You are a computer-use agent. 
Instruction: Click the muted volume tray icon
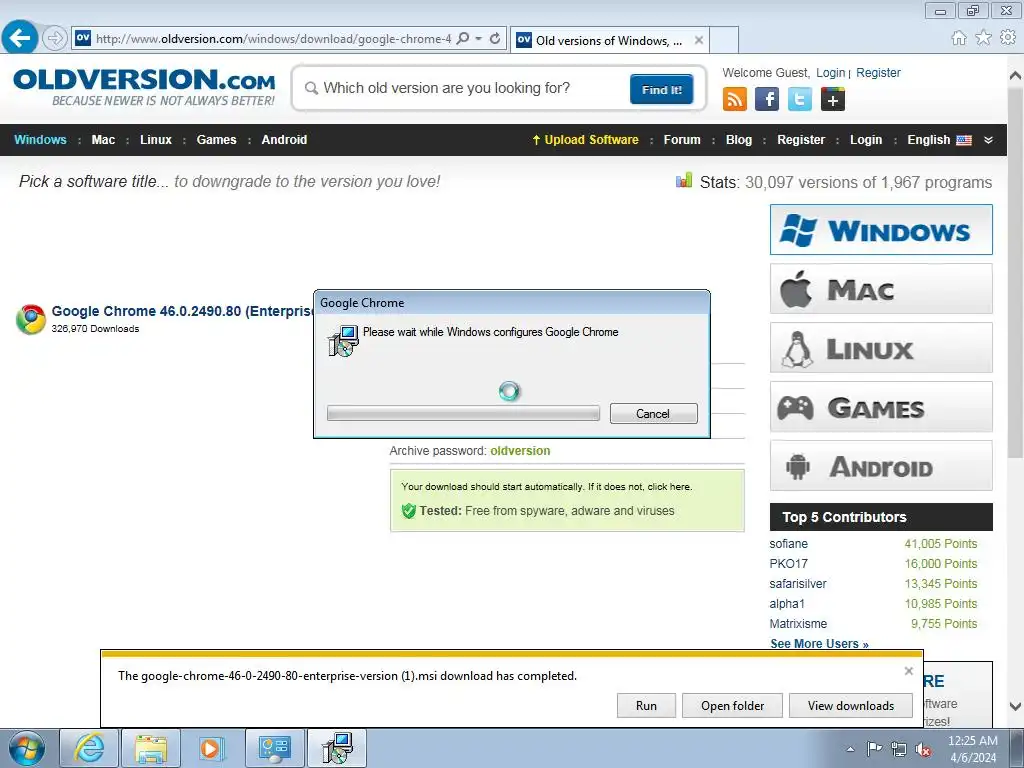tap(923, 749)
